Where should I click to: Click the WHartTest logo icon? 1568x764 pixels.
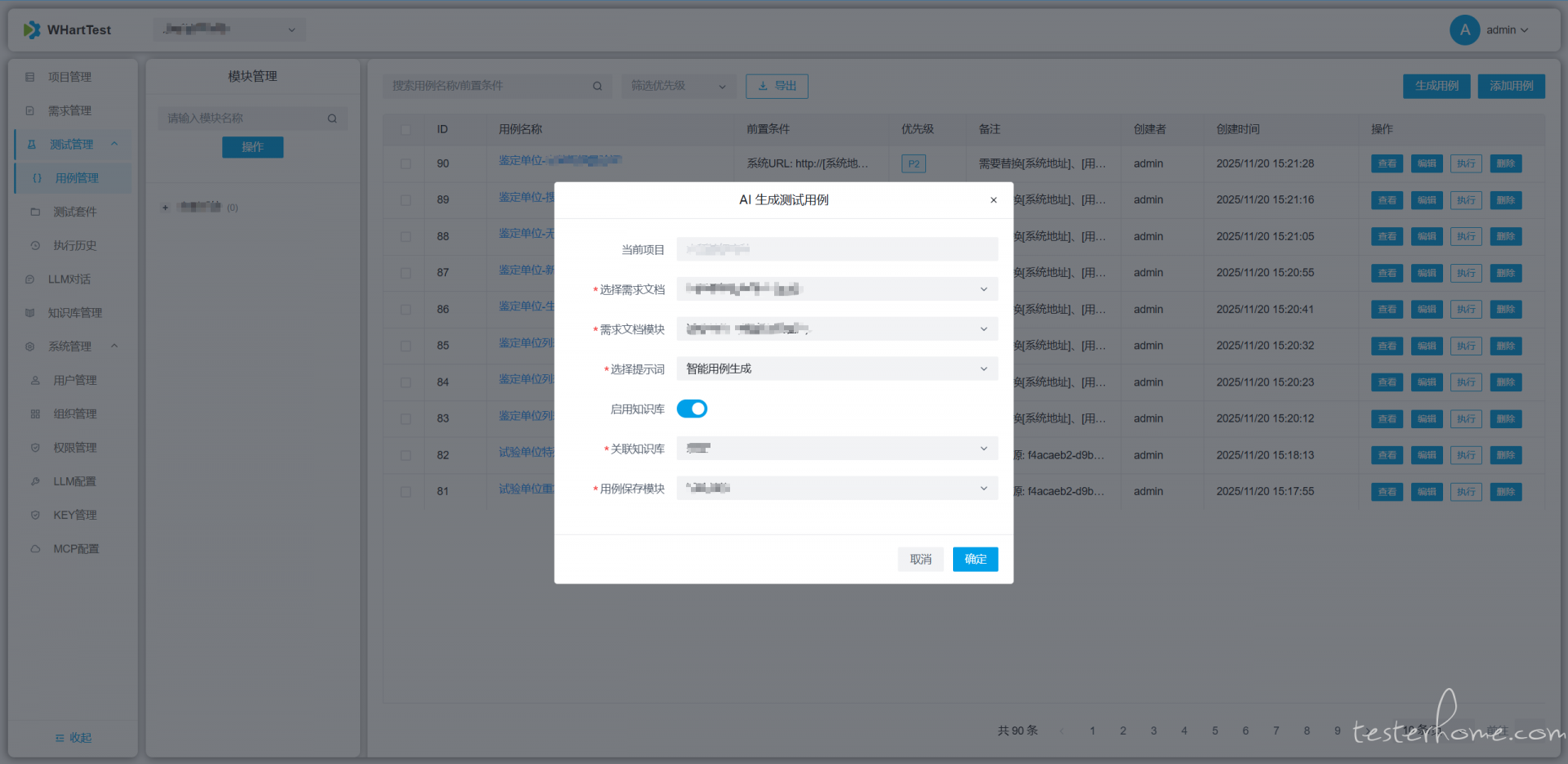[x=32, y=30]
